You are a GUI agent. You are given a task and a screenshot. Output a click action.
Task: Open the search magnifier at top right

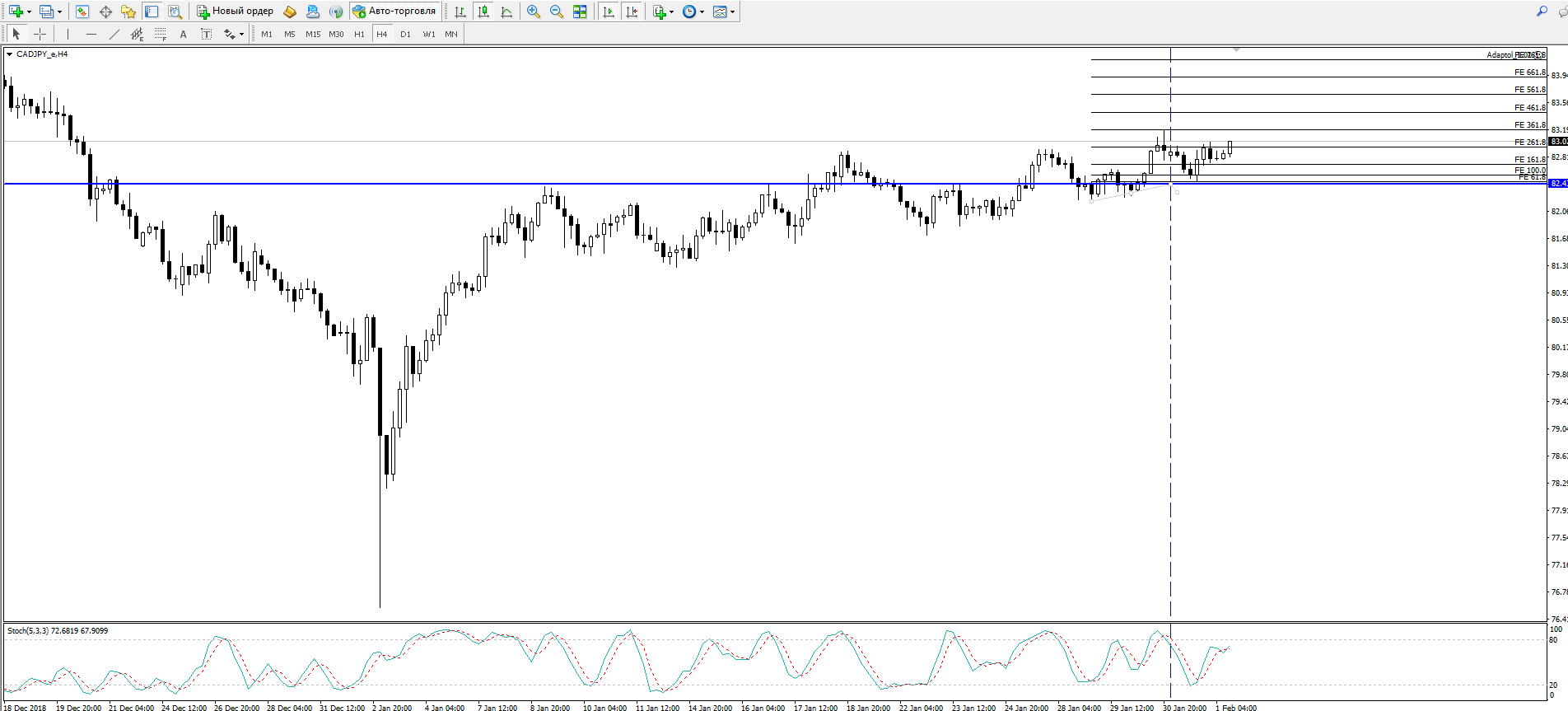coord(1542,12)
